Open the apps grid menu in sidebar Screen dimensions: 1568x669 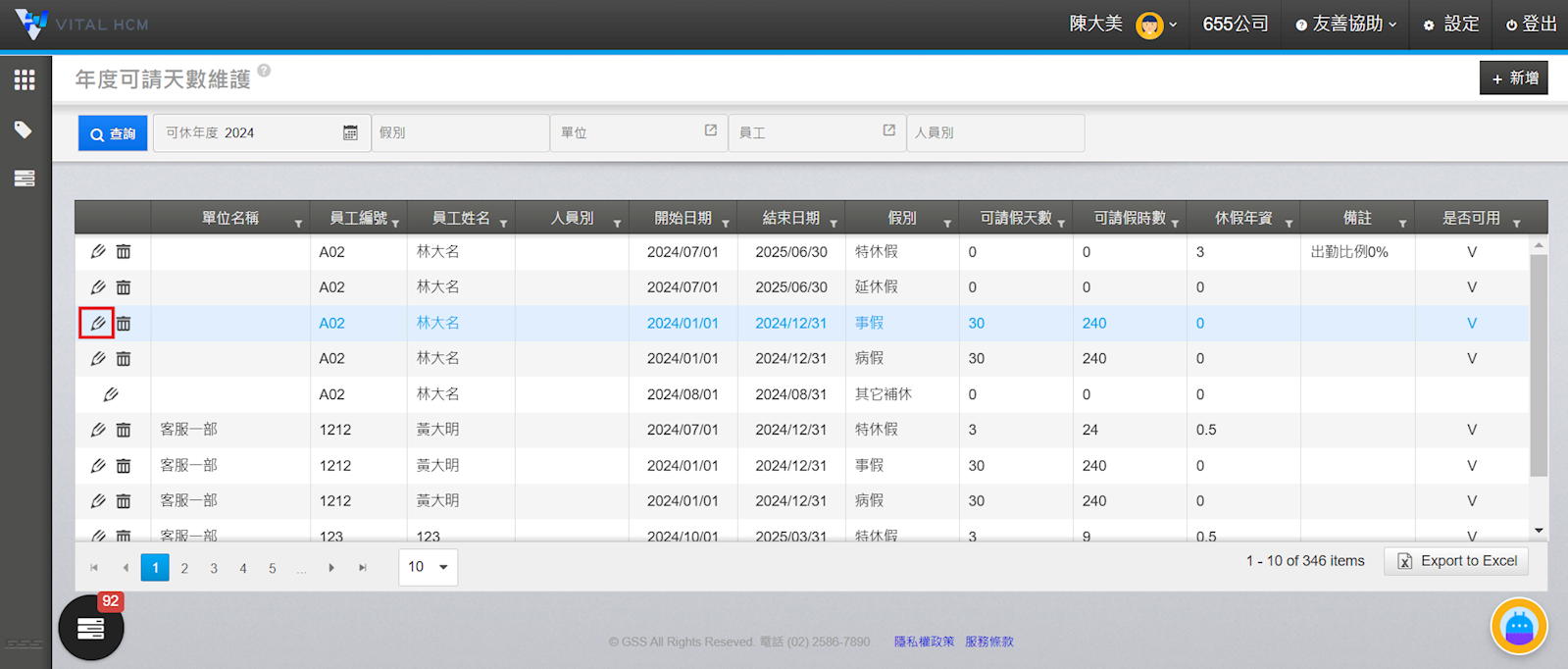(25, 80)
